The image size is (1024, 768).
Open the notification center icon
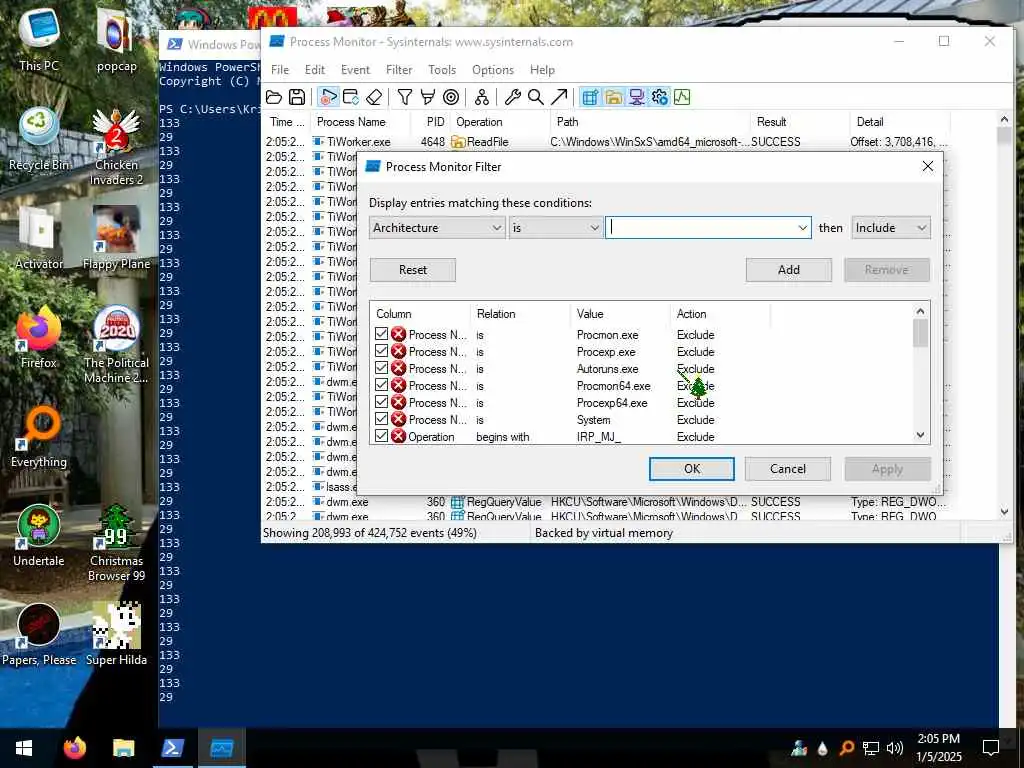click(x=991, y=748)
